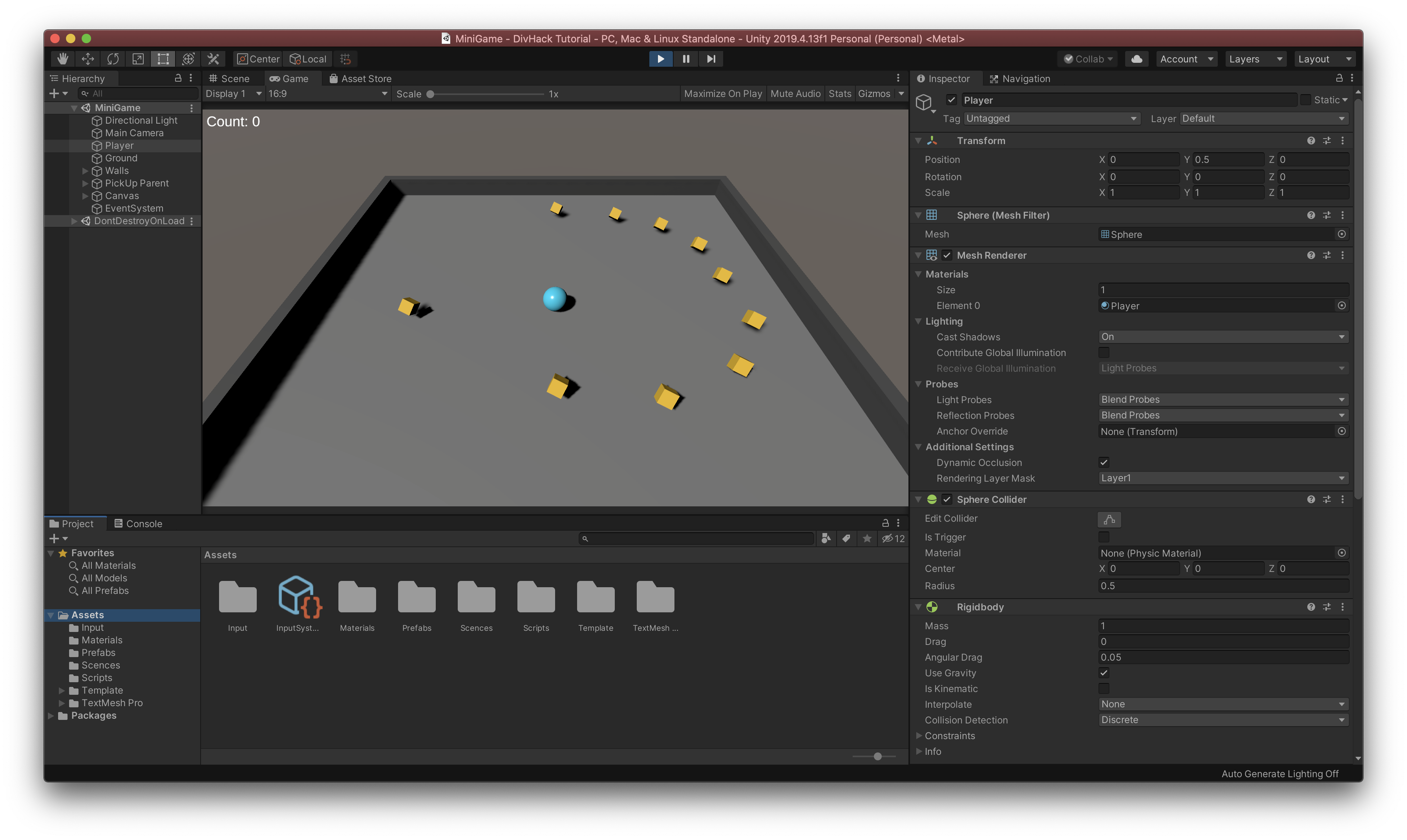The image size is (1407, 840).
Task: Click the Edit Collider icon button
Action: [1109, 519]
